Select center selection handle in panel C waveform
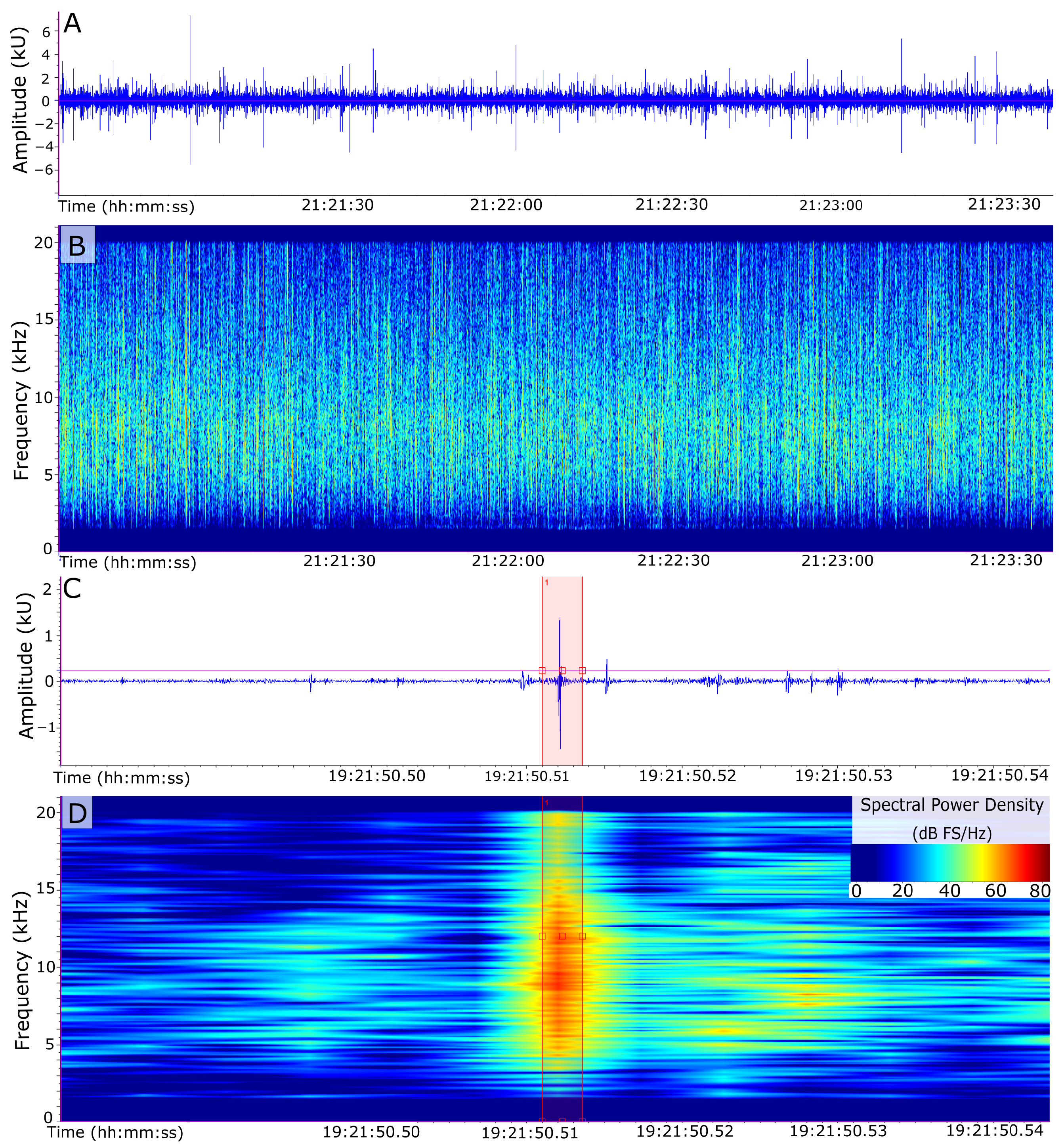 (563, 670)
